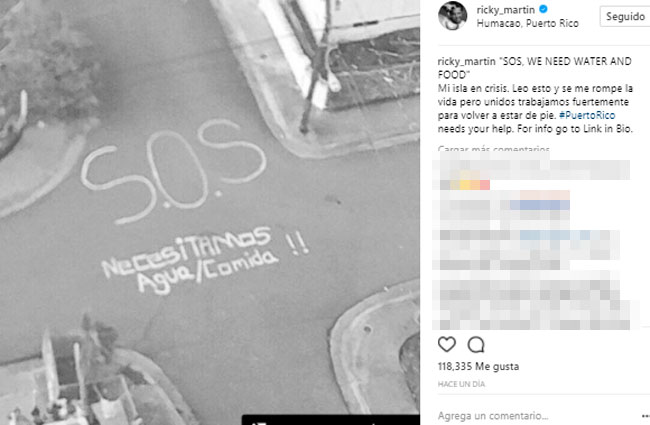Open comments via the speech bubble icon
The height and width of the screenshot is (425, 650).
pos(476,344)
